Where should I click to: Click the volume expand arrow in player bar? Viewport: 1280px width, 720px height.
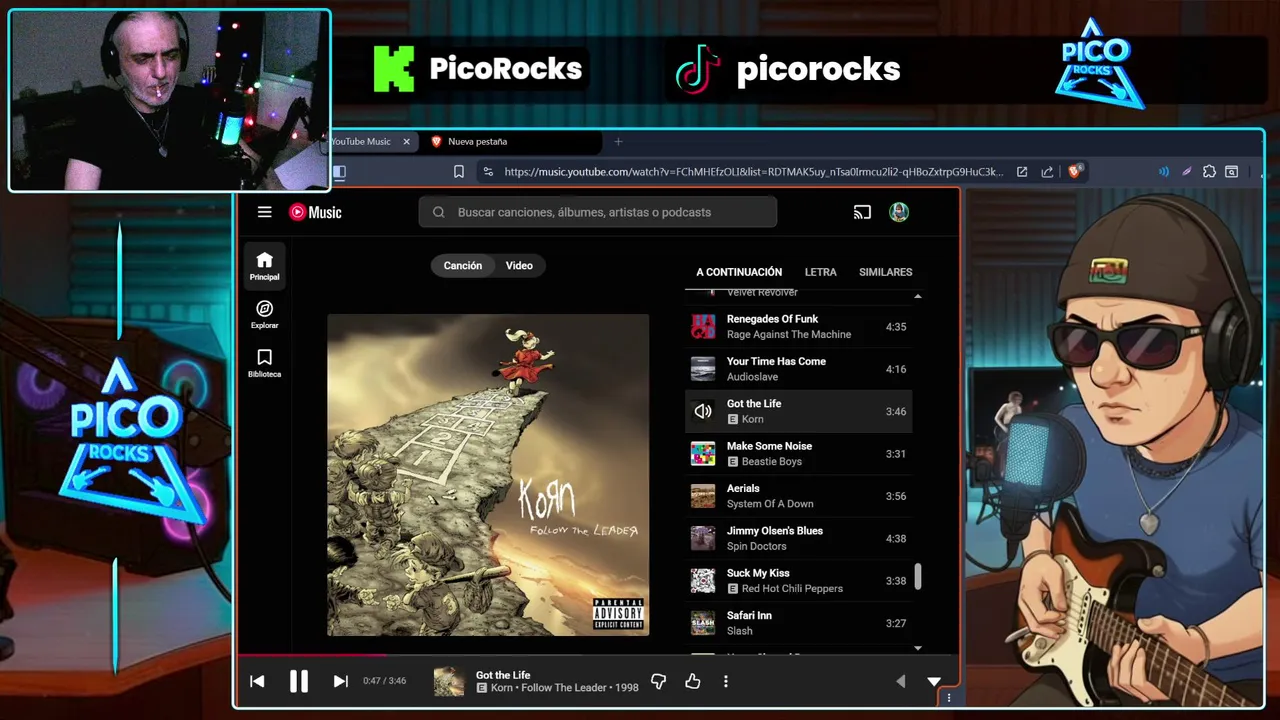[x=900, y=681]
